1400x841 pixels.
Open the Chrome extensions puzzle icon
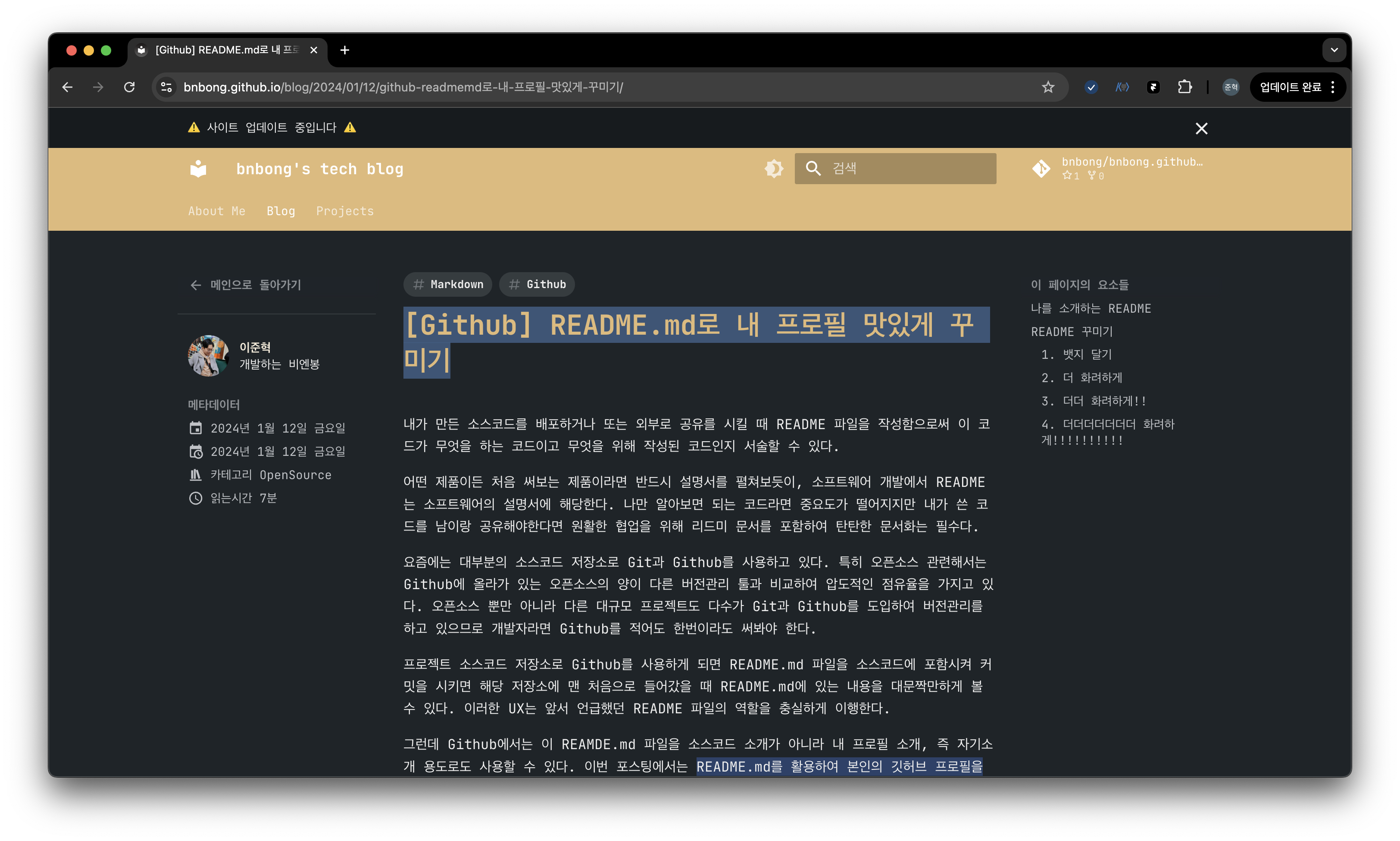[1185, 87]
